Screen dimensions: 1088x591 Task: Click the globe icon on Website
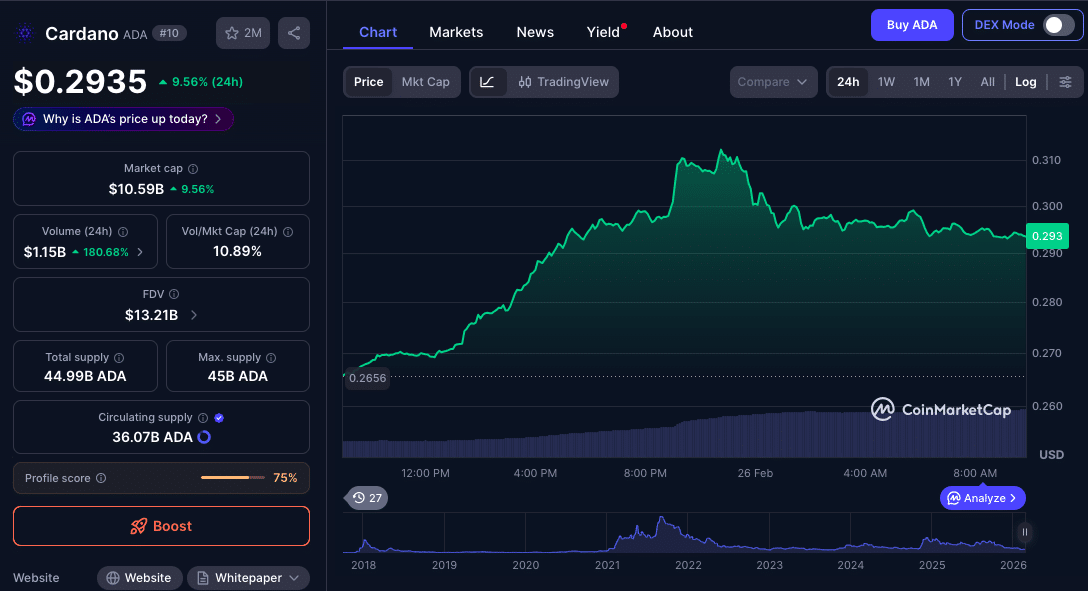point(113,578)
